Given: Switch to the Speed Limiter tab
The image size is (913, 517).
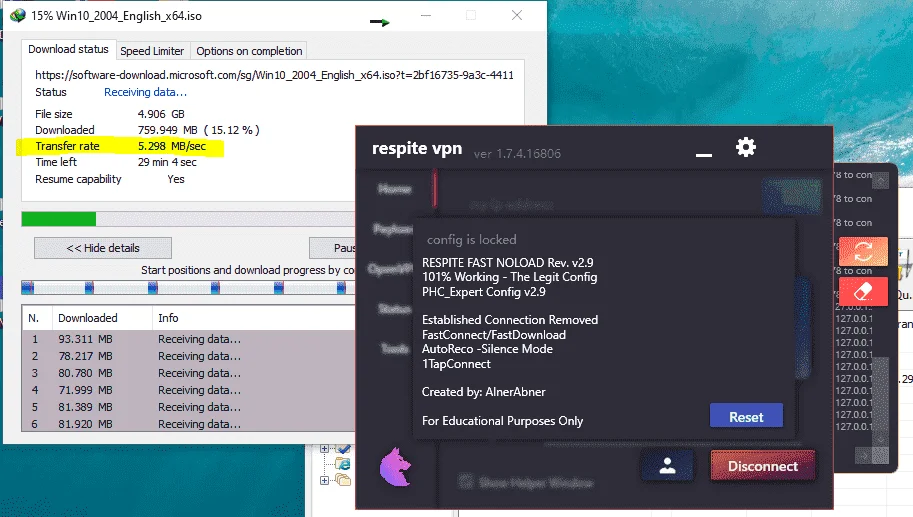Looking at the screenshot, I should pyautogui.click(x=152, y=51).
